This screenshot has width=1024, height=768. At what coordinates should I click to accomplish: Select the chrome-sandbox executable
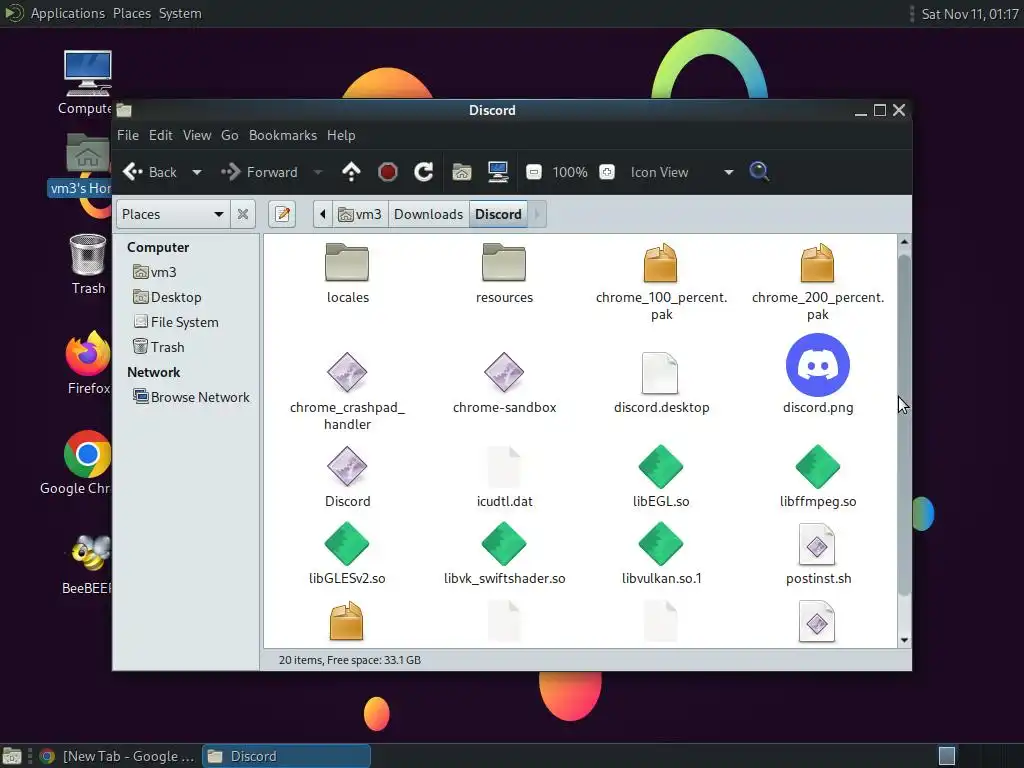[504, 383]
